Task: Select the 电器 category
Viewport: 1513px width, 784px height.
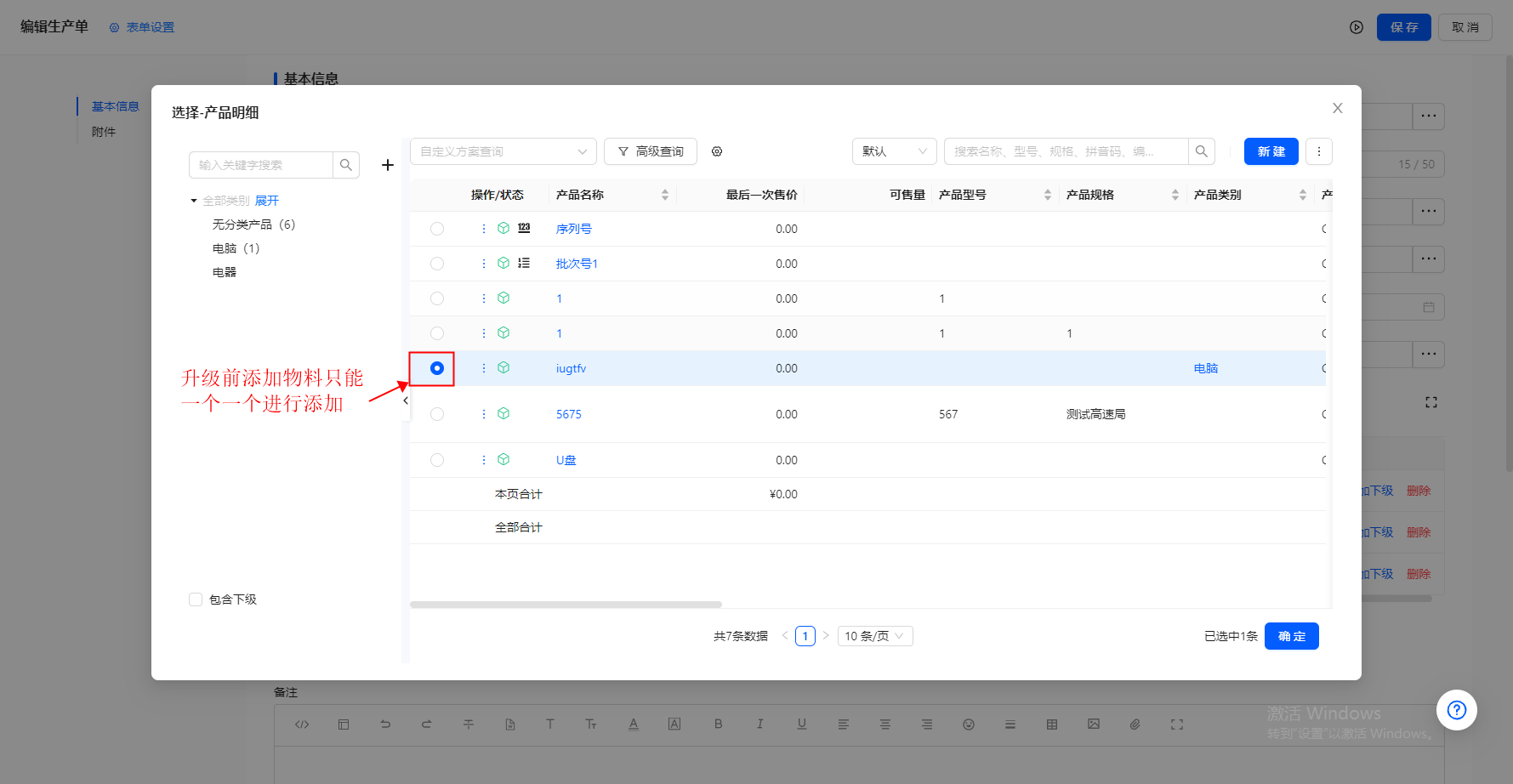Action: [x=225, y=272]
